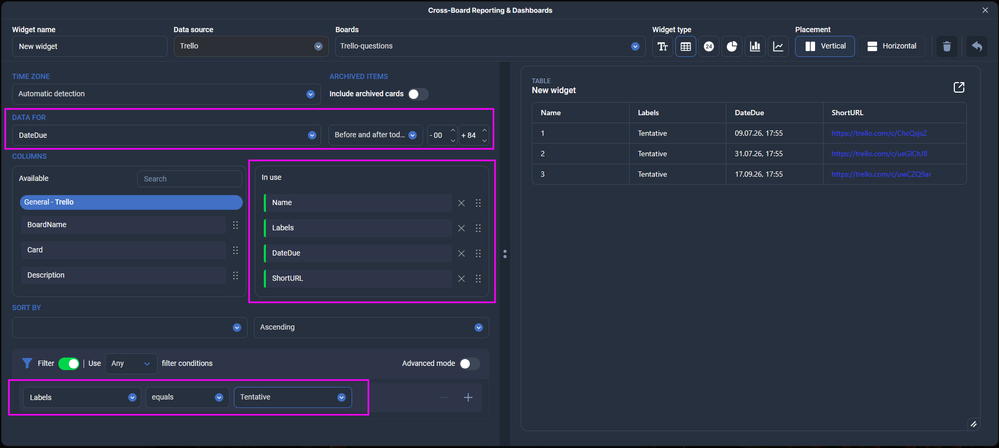Click the columns Search field

(x=190, y=179)
